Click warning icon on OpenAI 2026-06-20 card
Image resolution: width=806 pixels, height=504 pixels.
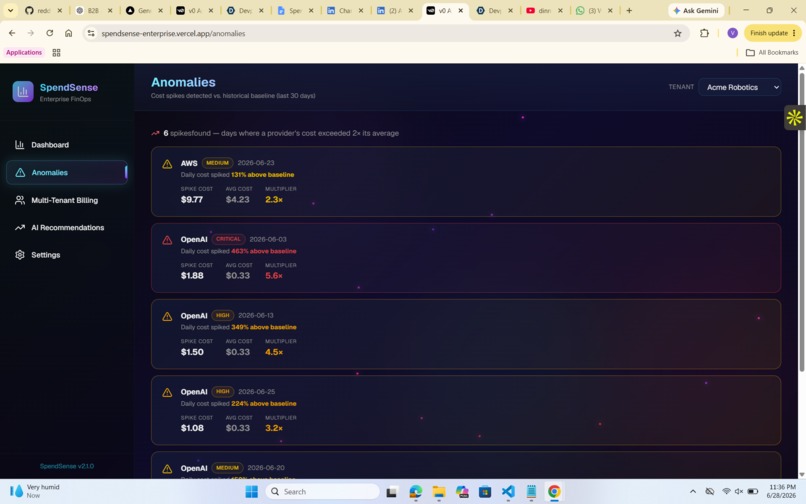click(167, 469)
